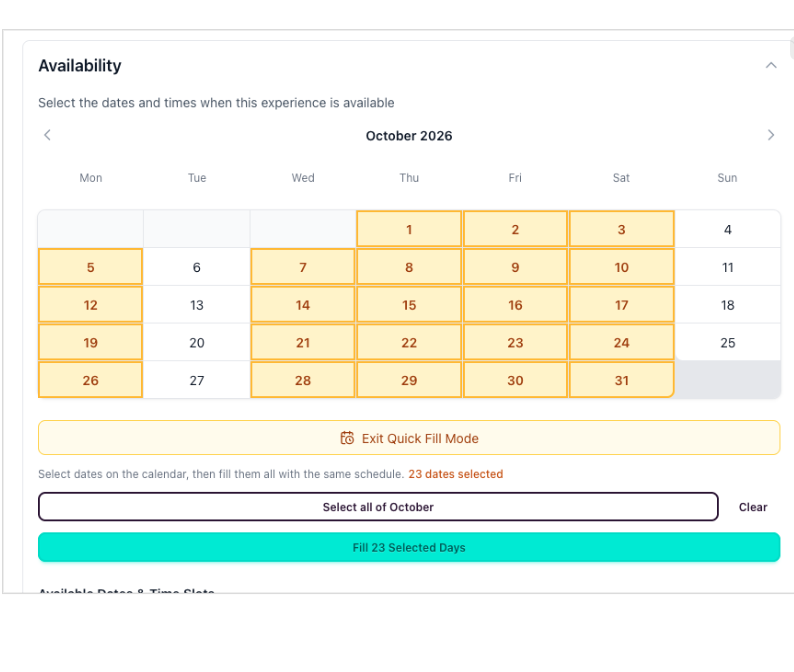
Task: Deselect October 5 on the calendar
Action: pos(91,267)
